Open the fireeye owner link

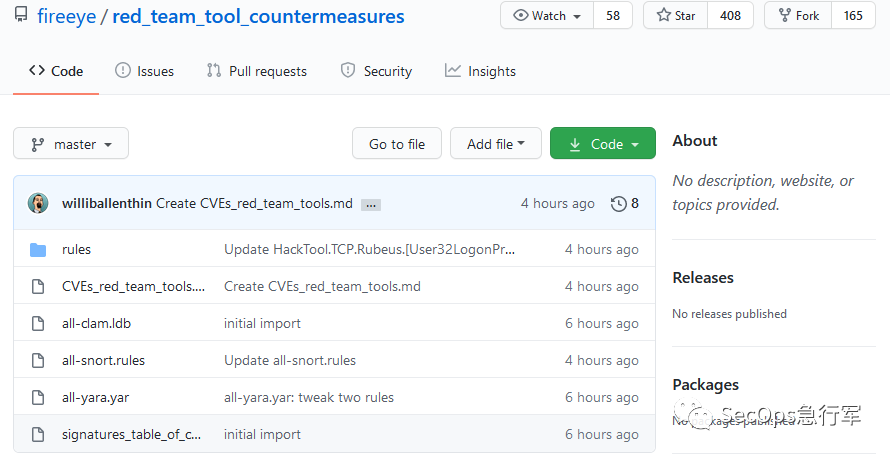tap(65, 16)
